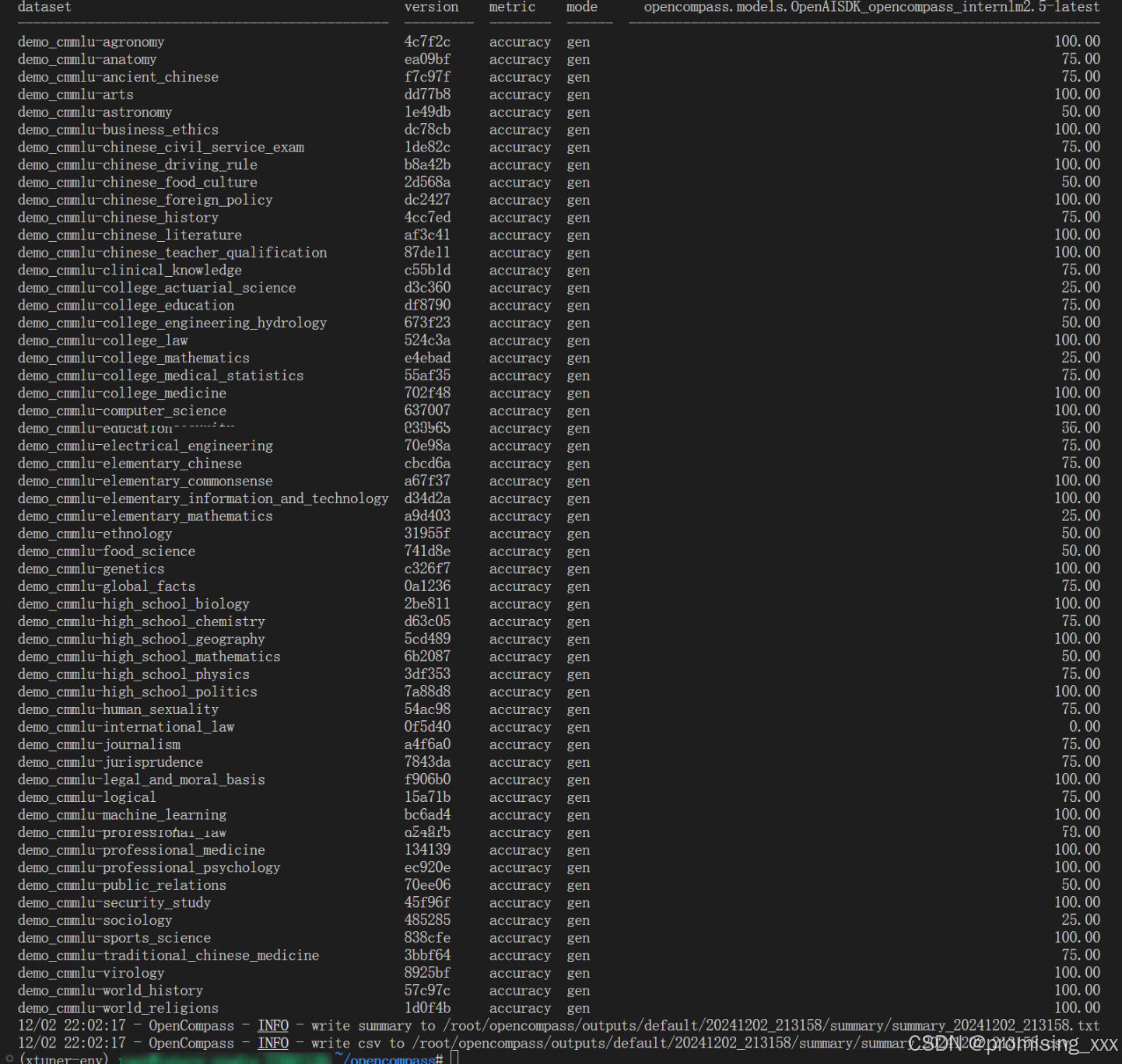The image size is (1122, 1064).
Task: Click the 0.00 score for international_law
Action: click(1085, 727)
